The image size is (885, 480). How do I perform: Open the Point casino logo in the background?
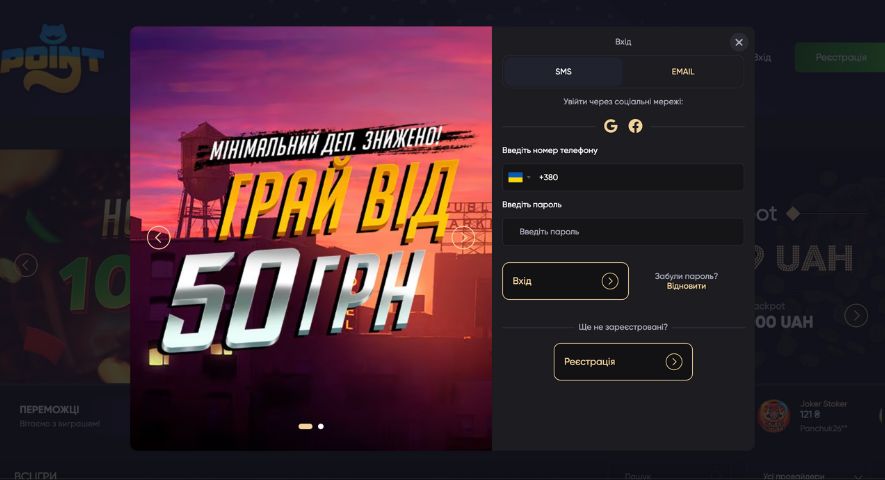52,58
